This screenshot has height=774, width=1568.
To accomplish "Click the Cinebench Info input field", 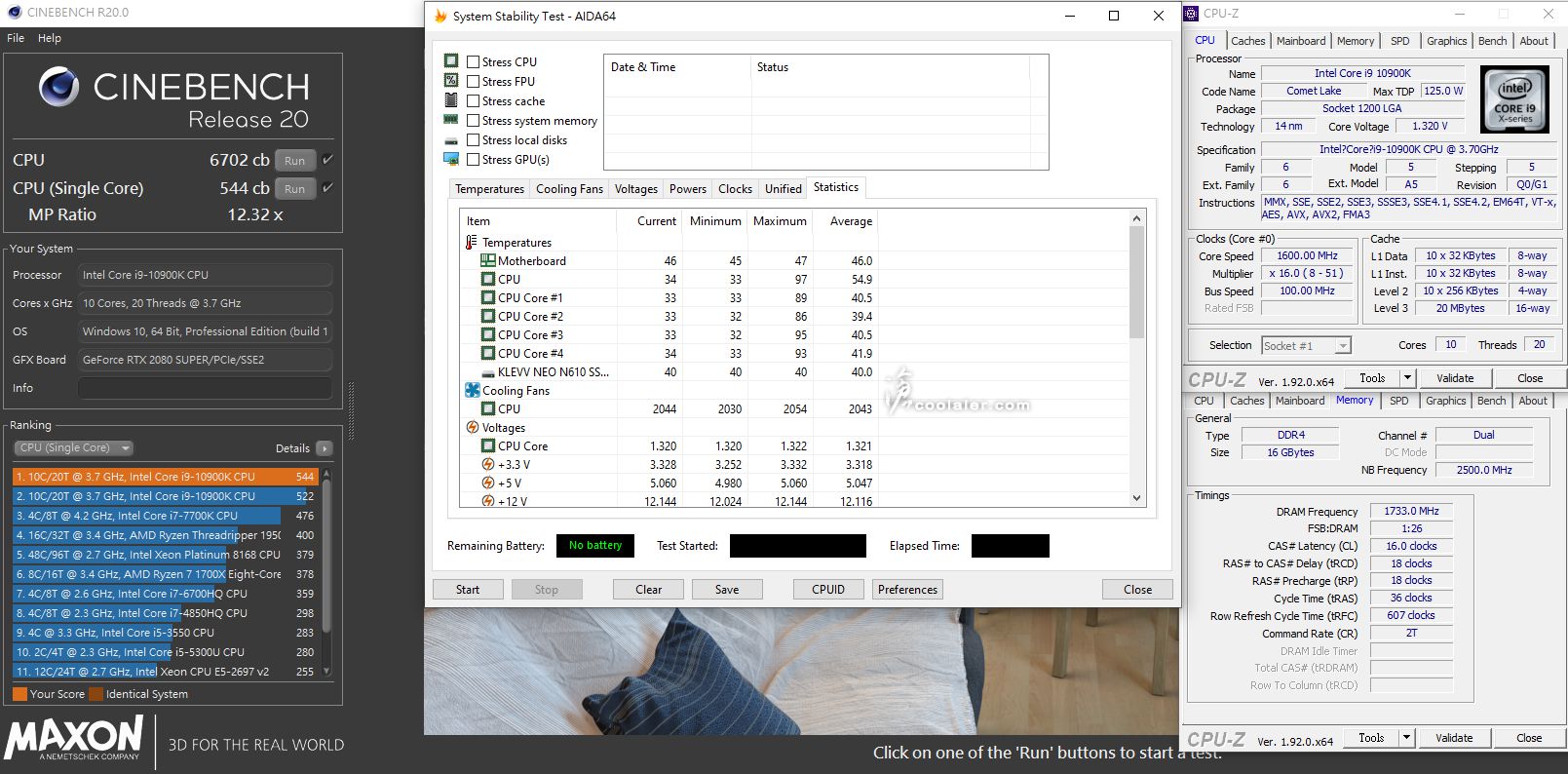I will click(205, 388).
